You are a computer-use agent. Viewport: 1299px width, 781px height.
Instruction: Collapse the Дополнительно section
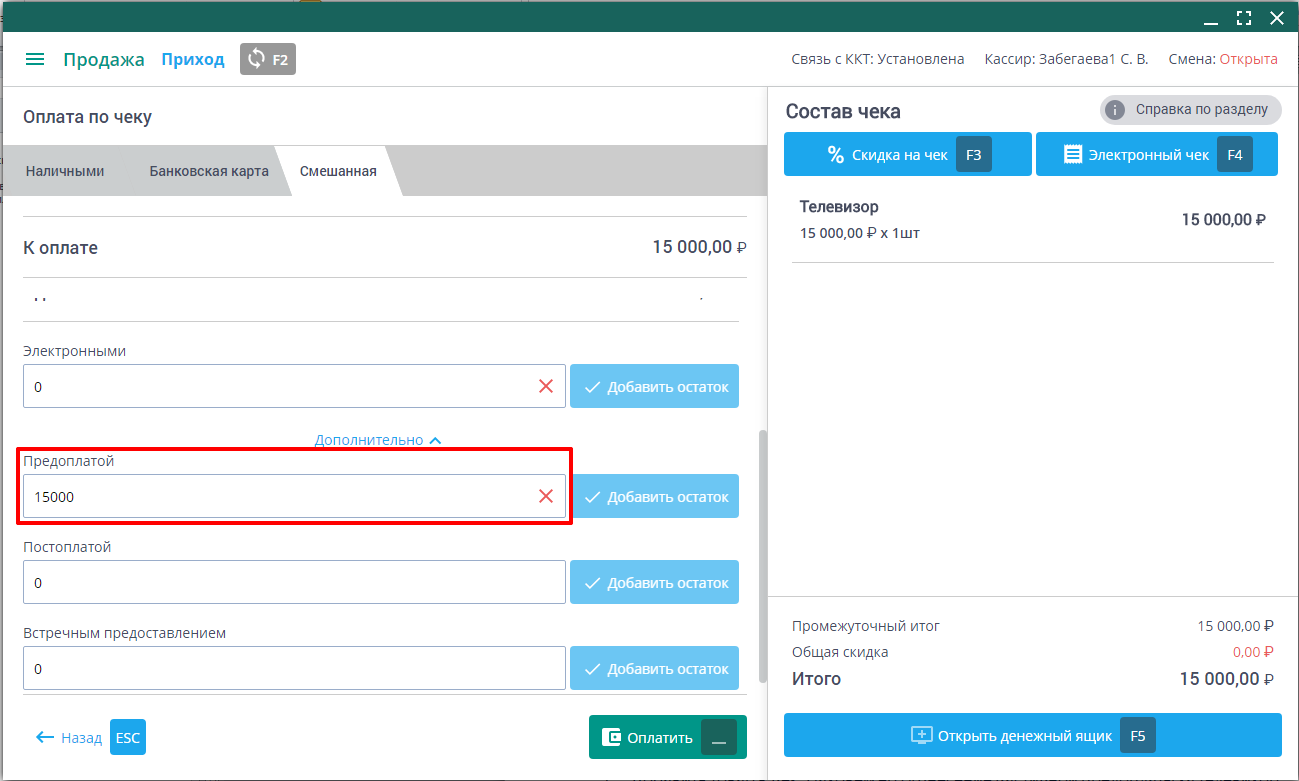(x=378, y=440)
